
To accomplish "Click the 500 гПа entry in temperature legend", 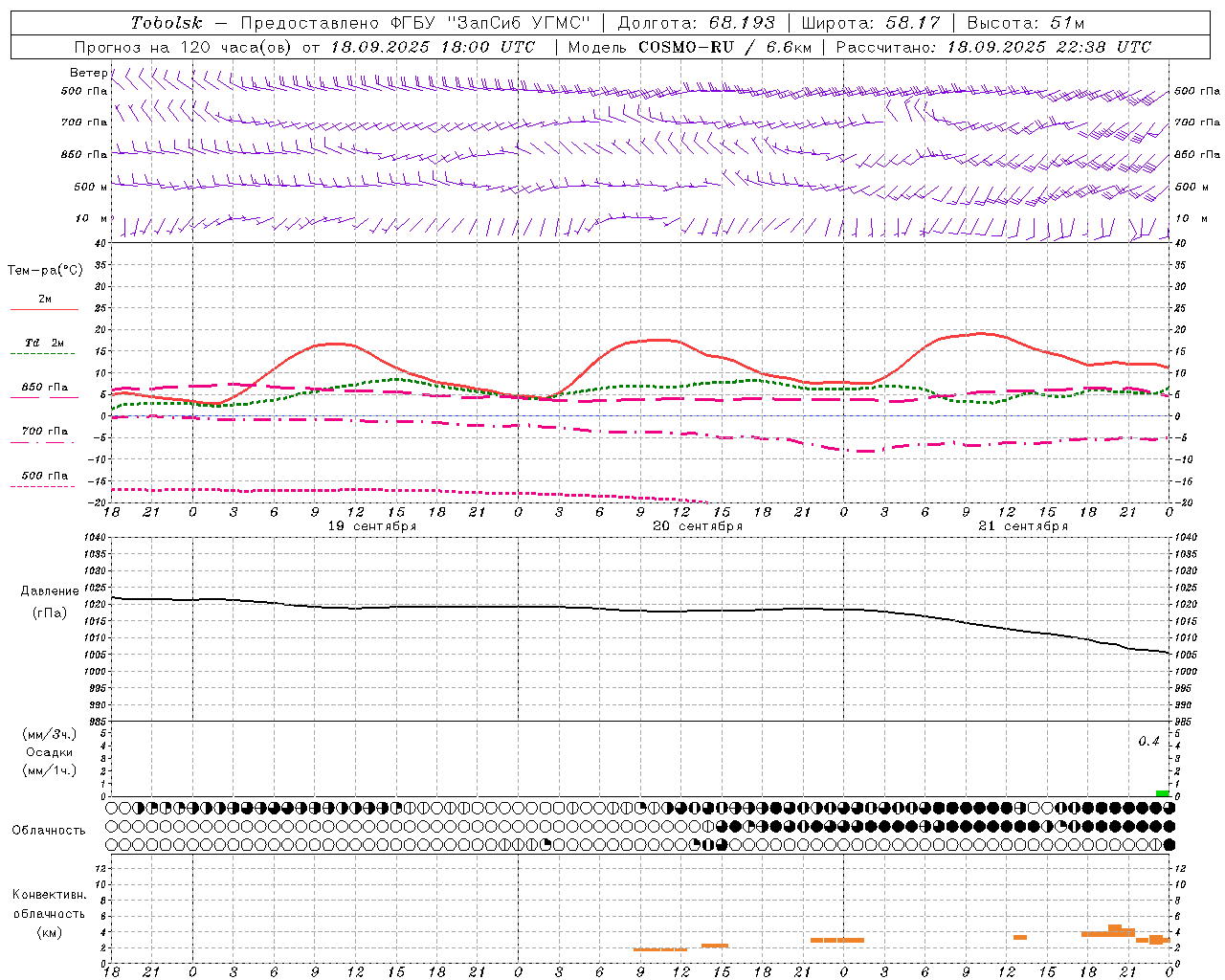I will [45, 475].
